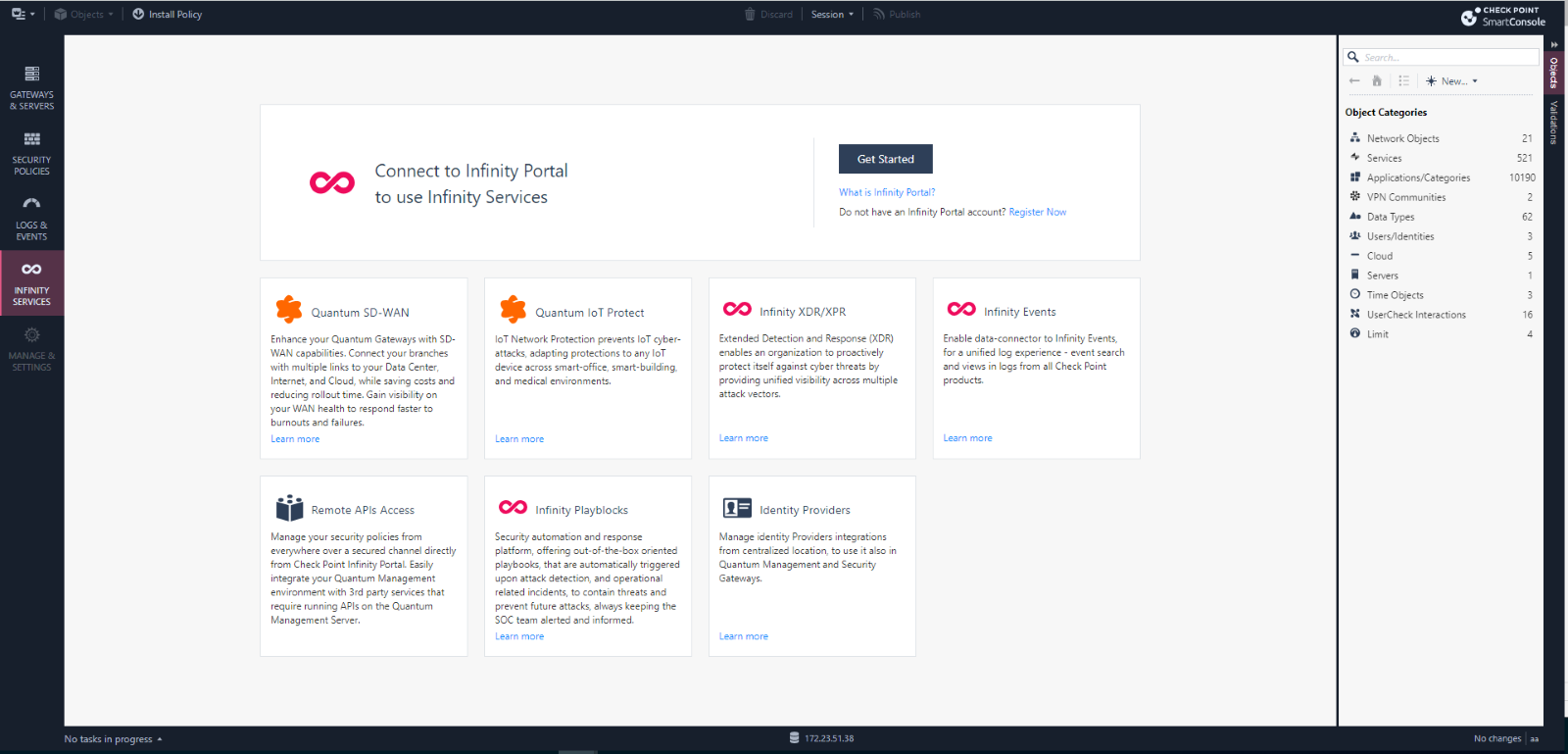Collapse the right panel with double arrow
Viewport: 1568px width, 754px height.
coord(1554,44)
